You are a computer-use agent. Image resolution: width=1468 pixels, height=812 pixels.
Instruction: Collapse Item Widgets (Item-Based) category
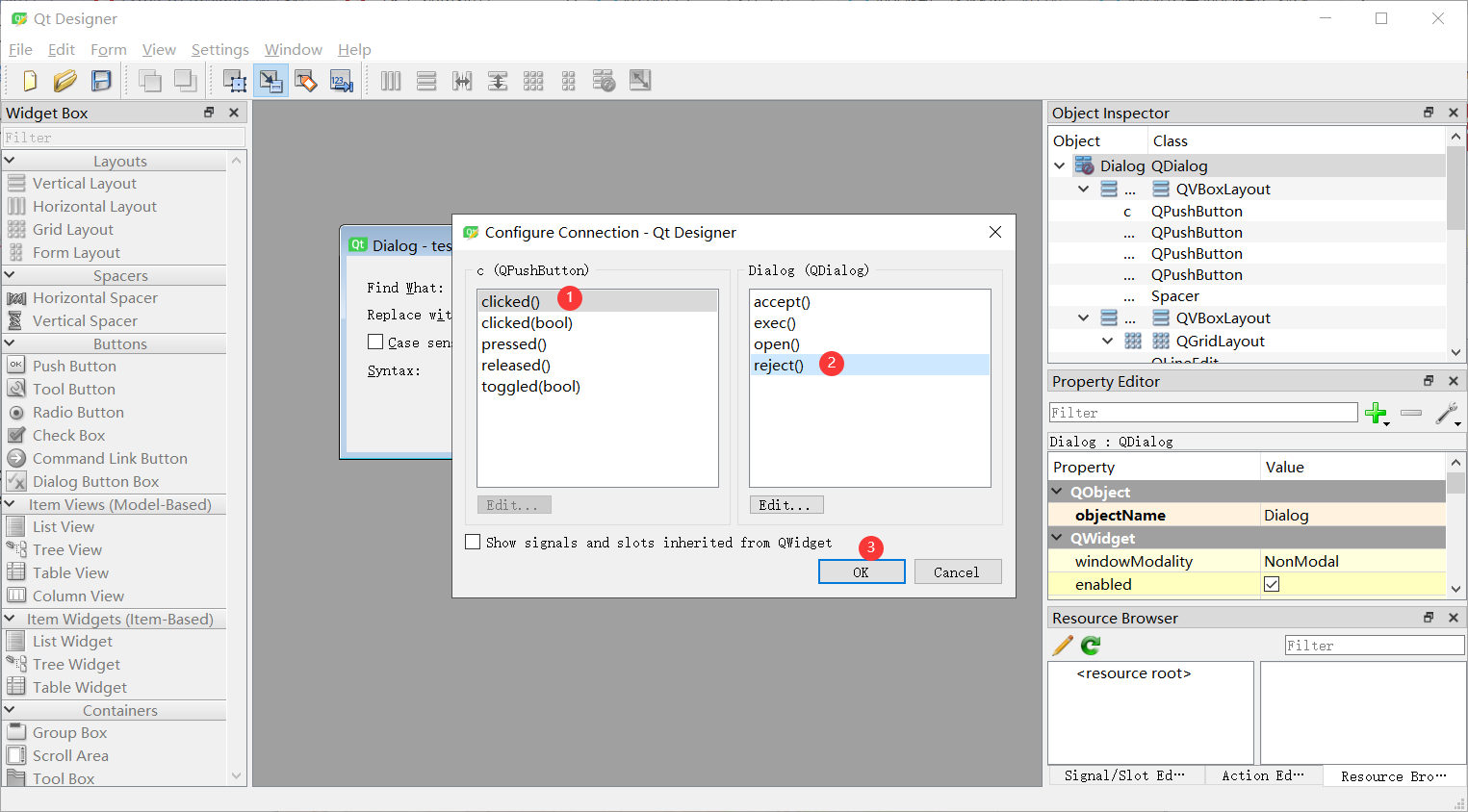(10, 619)
